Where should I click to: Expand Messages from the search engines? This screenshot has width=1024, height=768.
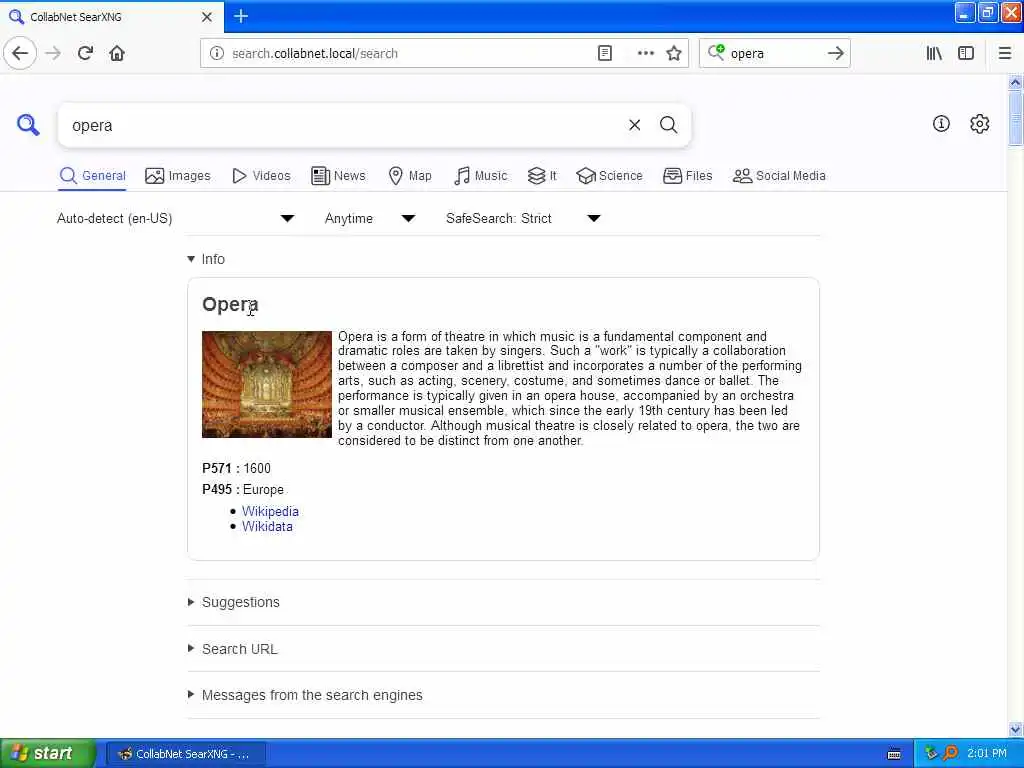pyautogui.click(x=305, y=695)
